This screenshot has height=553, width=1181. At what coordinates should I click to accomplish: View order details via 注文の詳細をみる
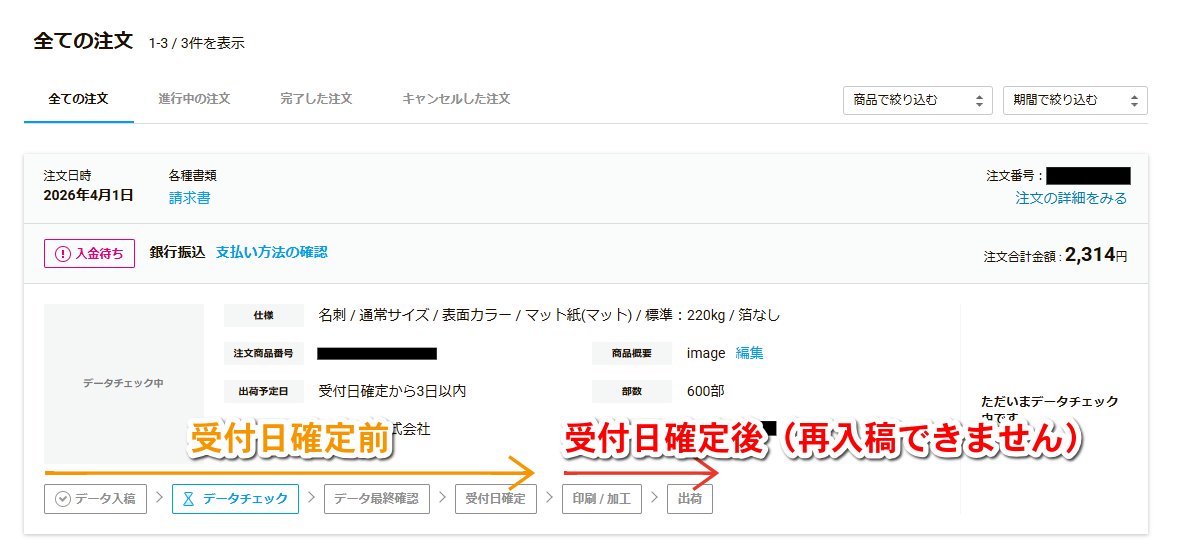1071,198
